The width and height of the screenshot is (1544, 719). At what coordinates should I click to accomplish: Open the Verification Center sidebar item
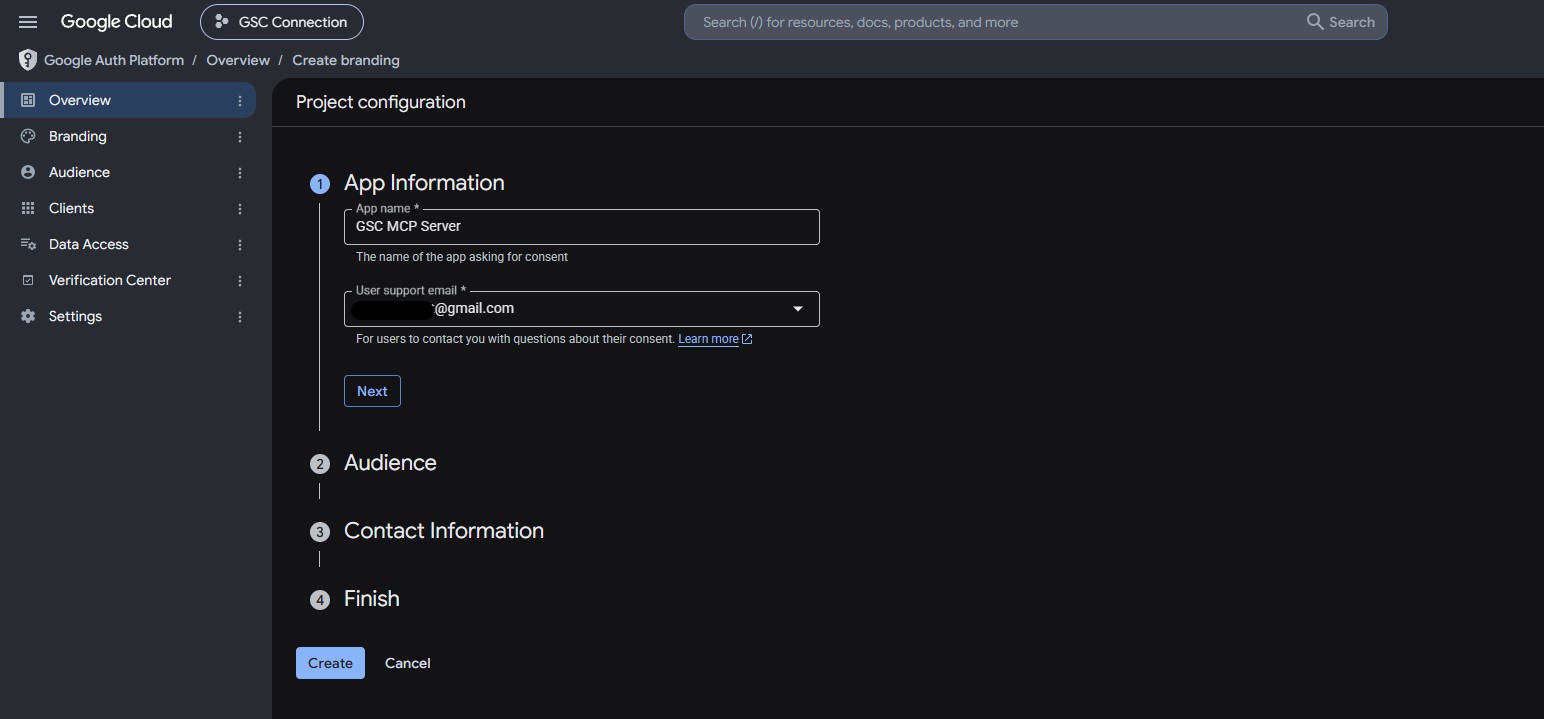tap(128, 280)
